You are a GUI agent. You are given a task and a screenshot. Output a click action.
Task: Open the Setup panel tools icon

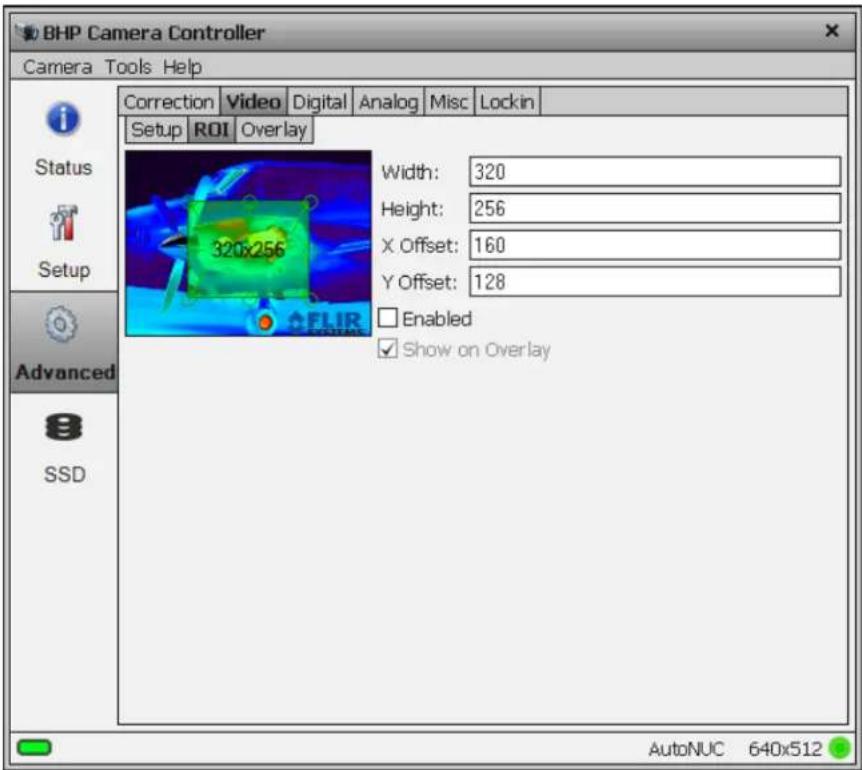pos(64,223)
